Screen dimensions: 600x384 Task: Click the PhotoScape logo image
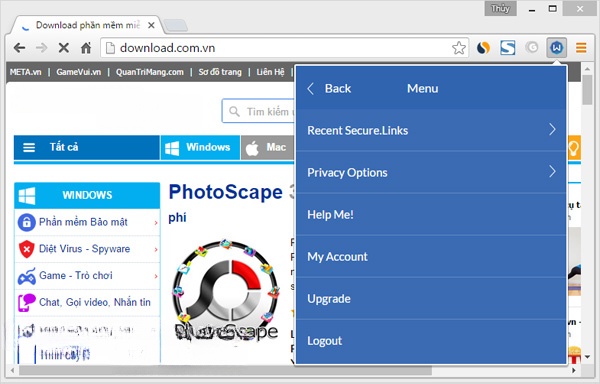(226, 290)
